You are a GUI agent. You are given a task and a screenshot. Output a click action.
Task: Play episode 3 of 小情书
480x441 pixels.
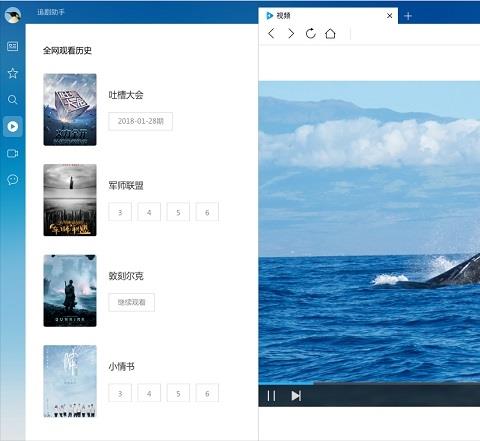[120, 393]
